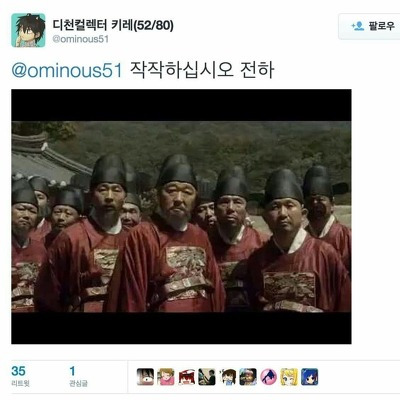This screenshot has height=400, width=400.
Task: Open retweeter avatar of brown-haired chibi in blue
Action: (228, 377)
